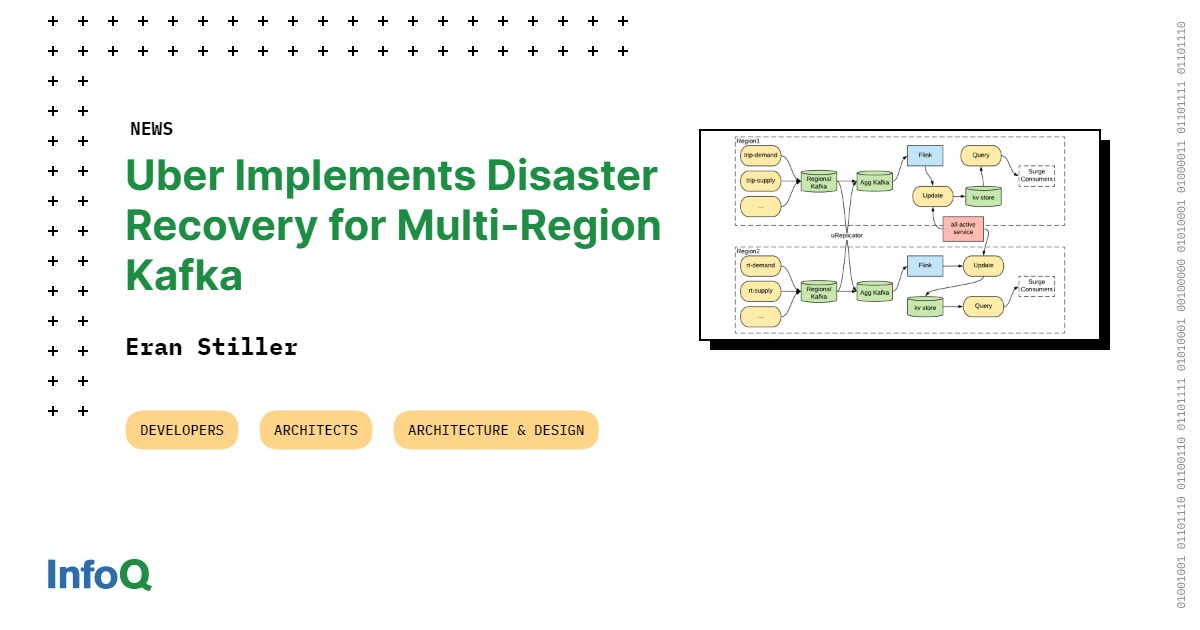Follow the ARCHITECTURE & DESIGN link
Viewport: 1200px width, 630px height.
496,430
